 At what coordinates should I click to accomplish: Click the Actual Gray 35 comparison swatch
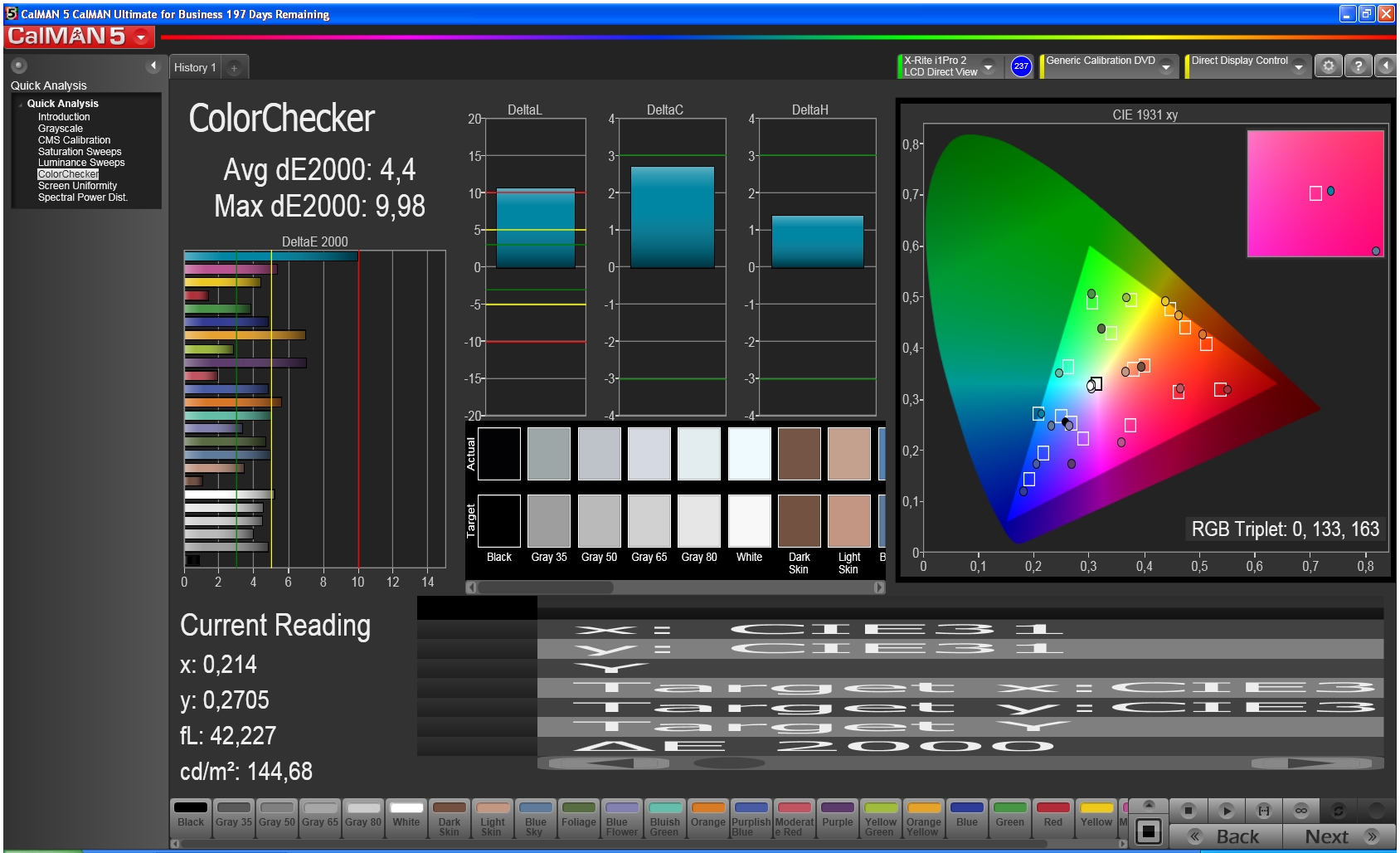pyautogui.click(x=549, y=454)
